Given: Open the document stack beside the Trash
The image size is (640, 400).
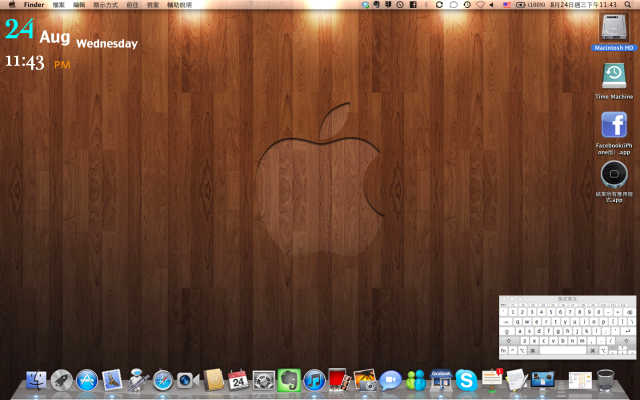Looking at the screenshot, I should pyautogui.click(x=580, y=380).
